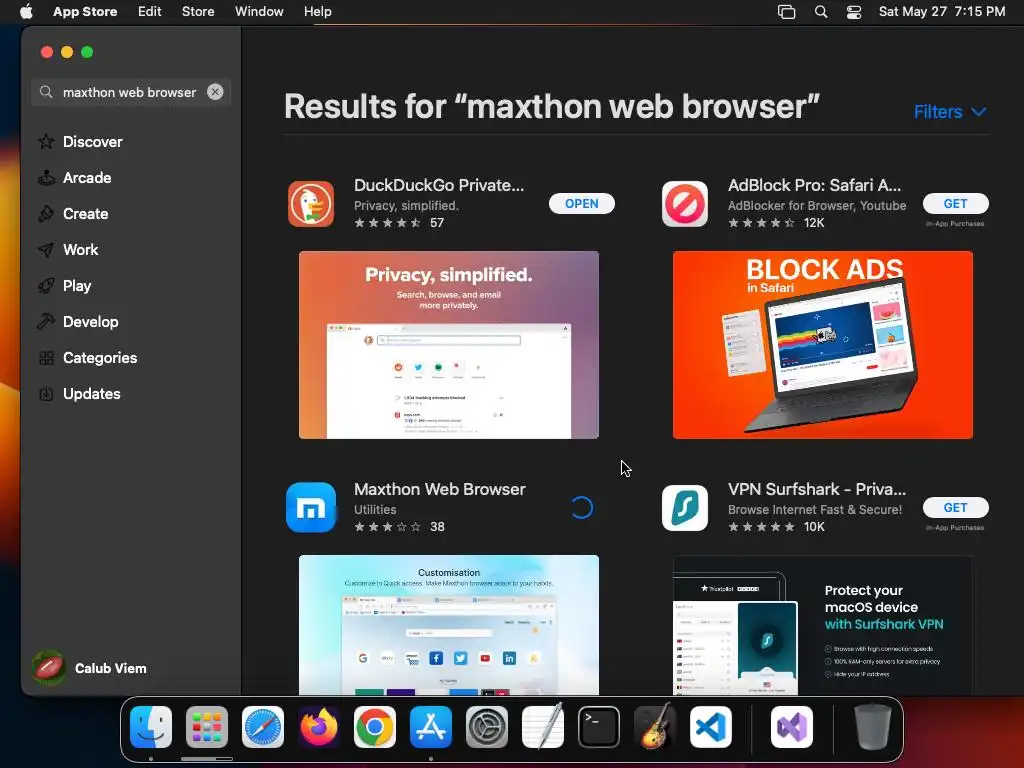
Task: Expand the Filters dropdown
Action: tap(950, 112)
